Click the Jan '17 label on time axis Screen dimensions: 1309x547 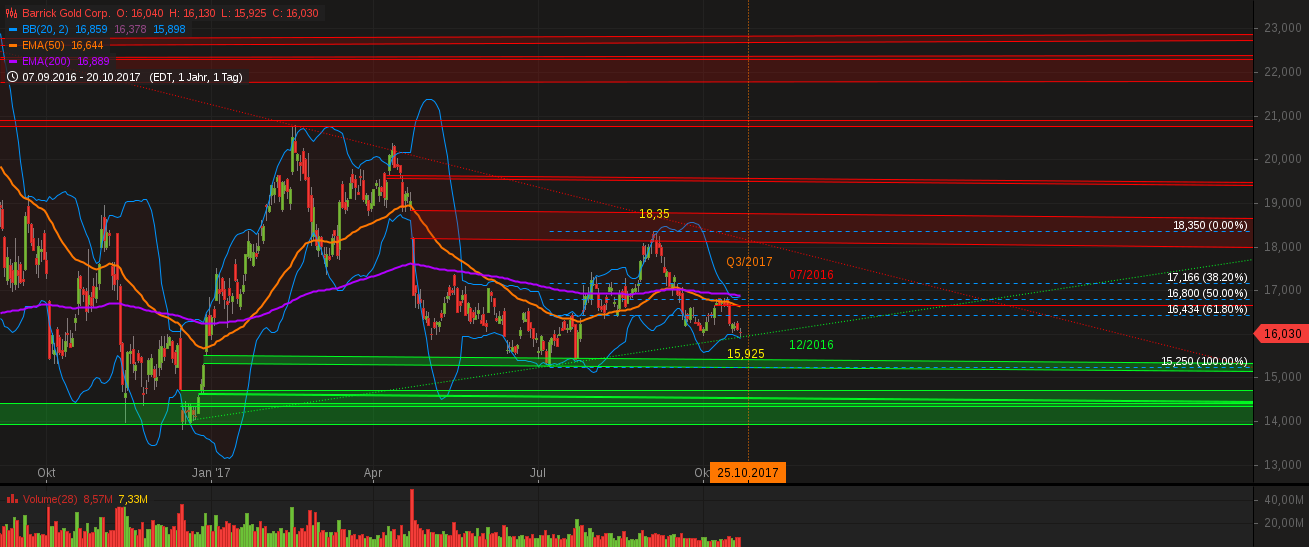[210, 472]
